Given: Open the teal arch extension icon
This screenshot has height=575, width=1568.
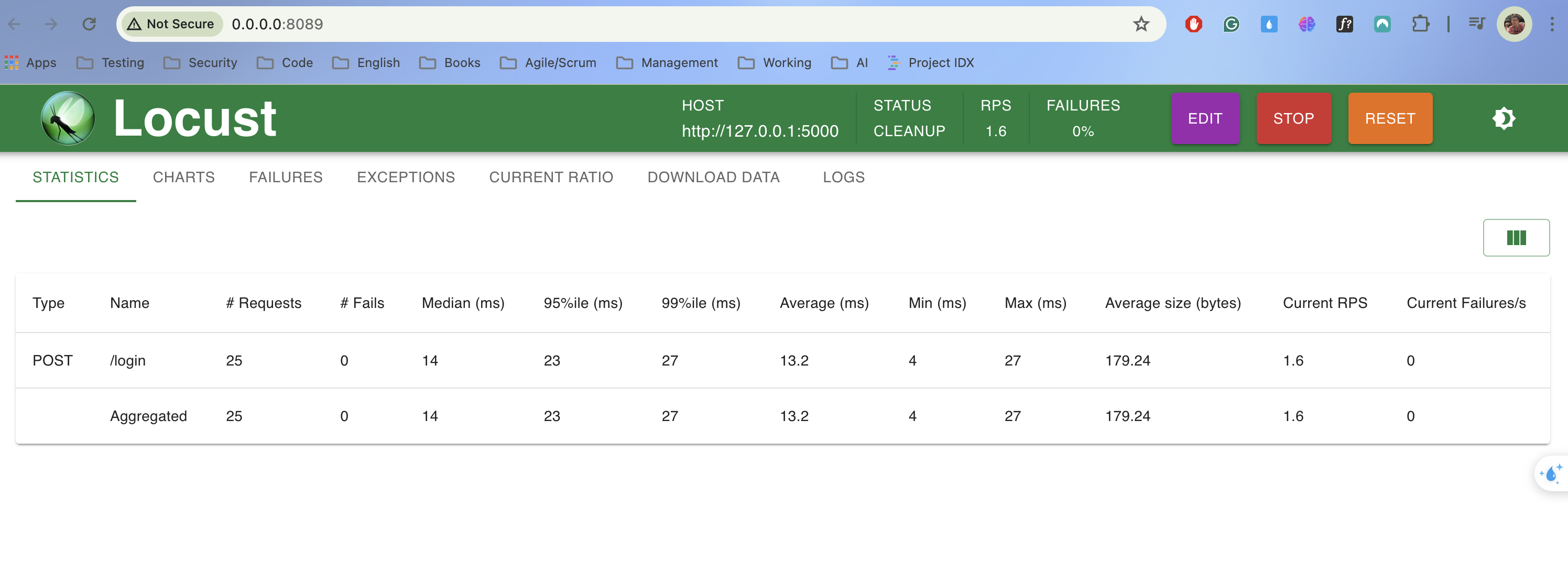Looking at the screenshot, I should coord(1382,24).
